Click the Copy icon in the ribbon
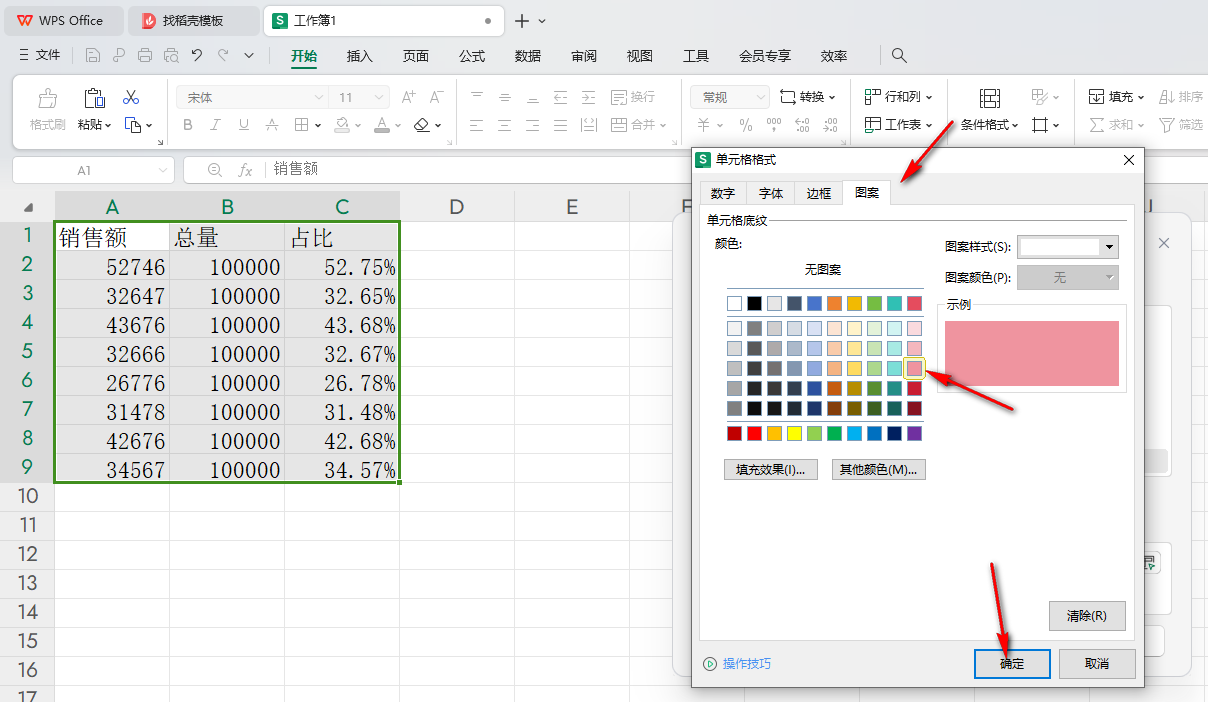1208x702 pixels. click(x=133, y=125)
